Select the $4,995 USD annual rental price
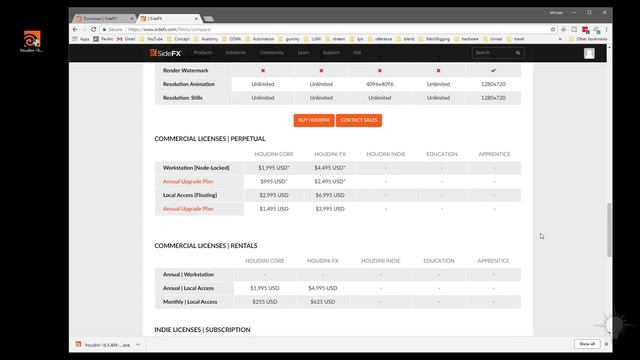Screen dimensions: 640x360 tap(322, 288)
